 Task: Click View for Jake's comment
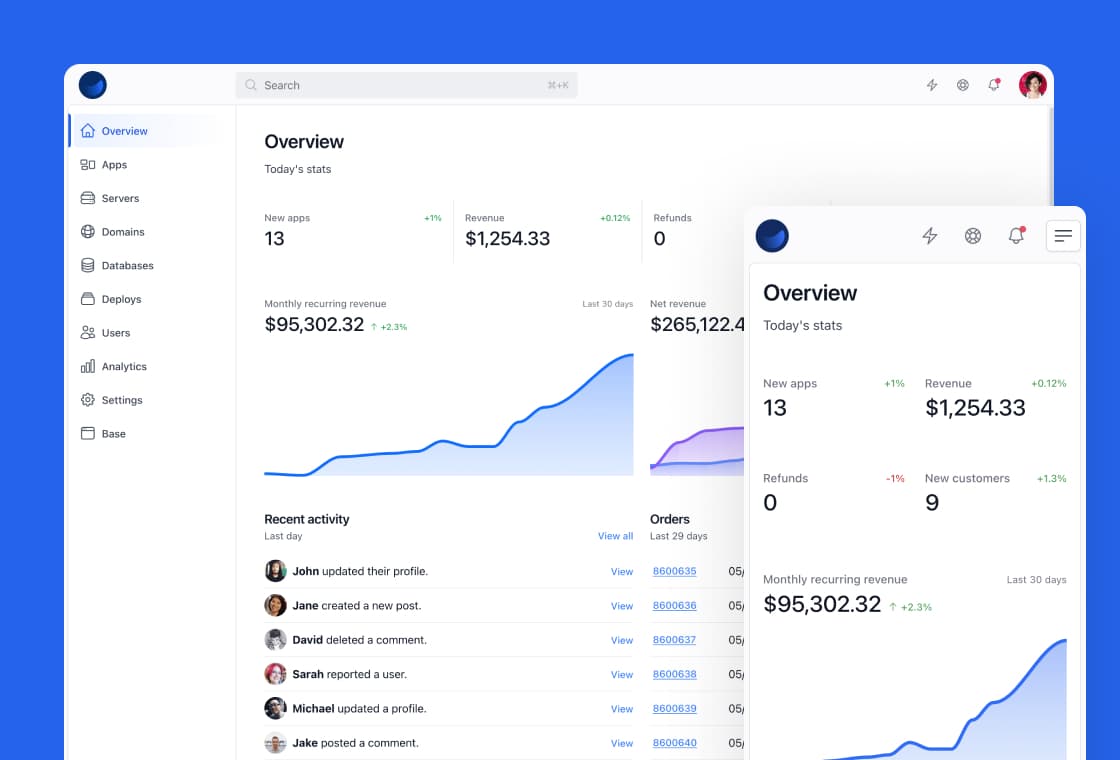621,743
